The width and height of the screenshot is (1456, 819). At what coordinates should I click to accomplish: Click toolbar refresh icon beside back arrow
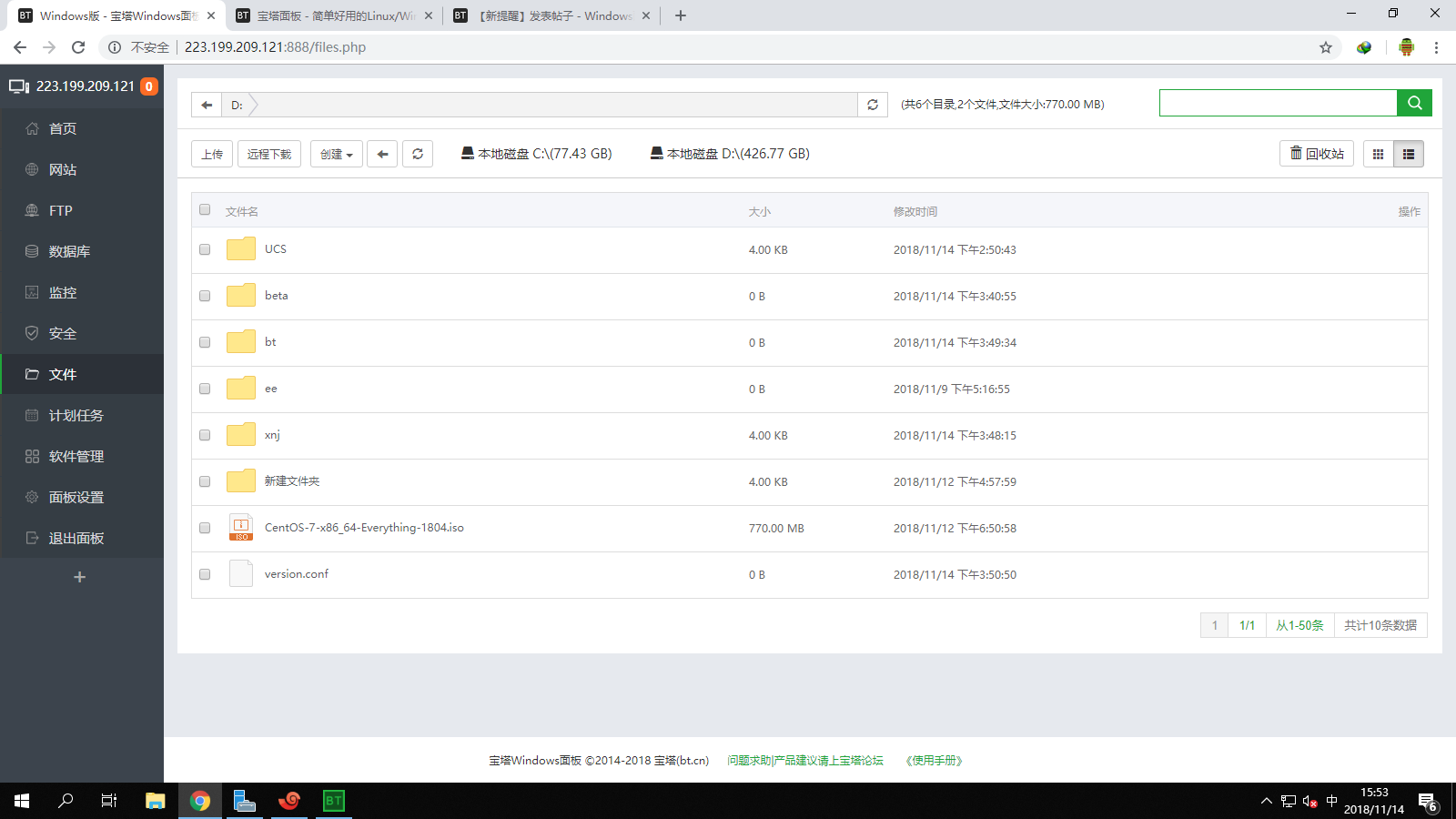[418, 154]
